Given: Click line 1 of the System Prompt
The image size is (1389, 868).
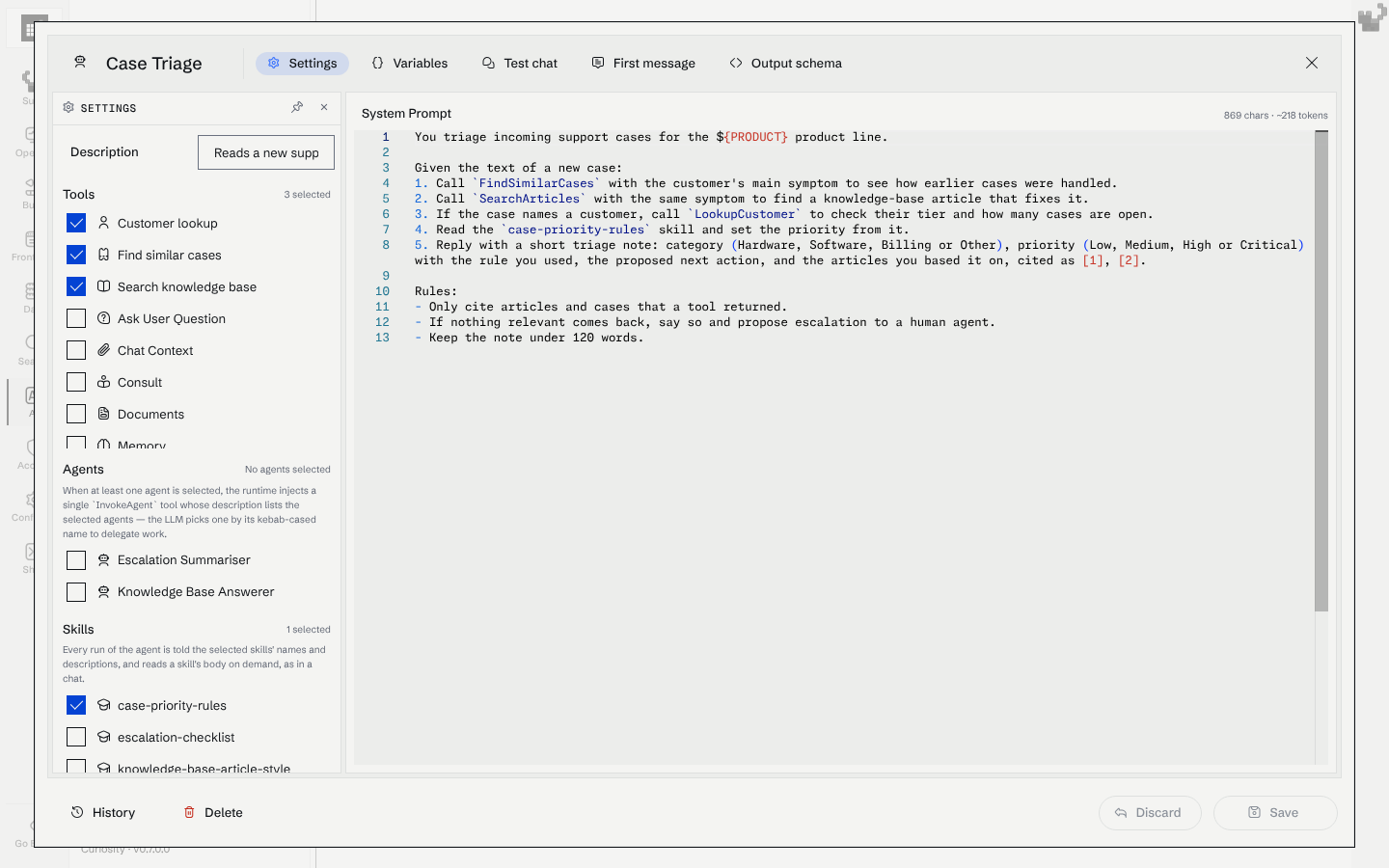Looking at the screenshot, I should tap(651, 137).
